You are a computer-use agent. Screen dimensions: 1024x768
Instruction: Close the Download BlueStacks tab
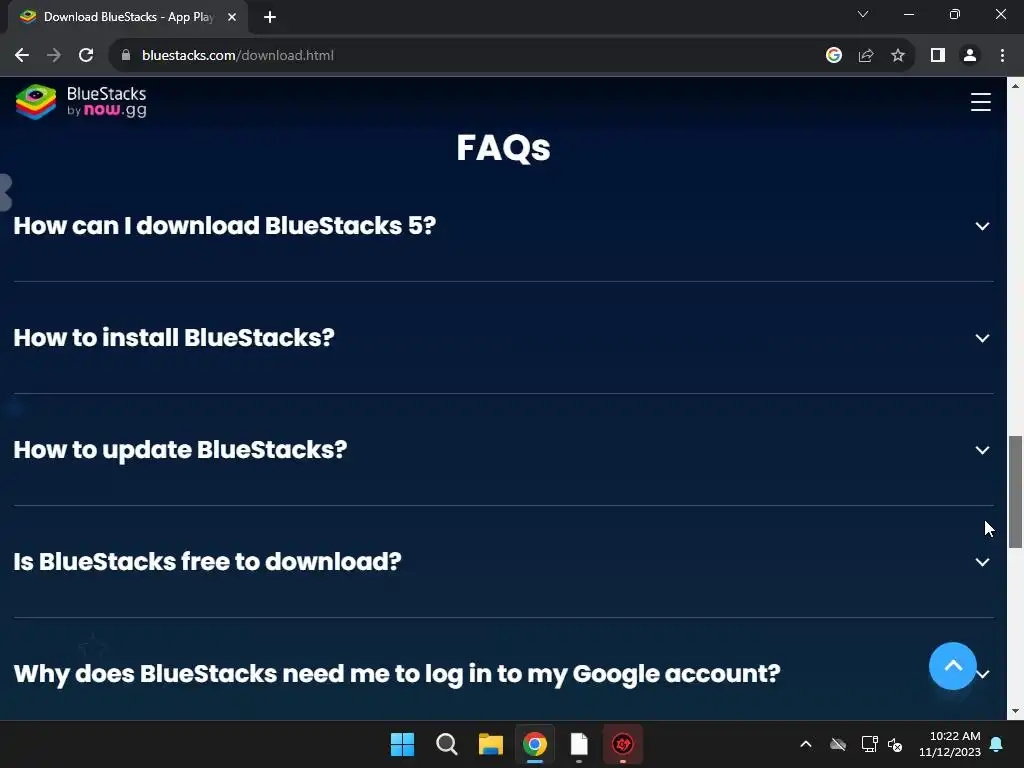[x=232, y=17]
